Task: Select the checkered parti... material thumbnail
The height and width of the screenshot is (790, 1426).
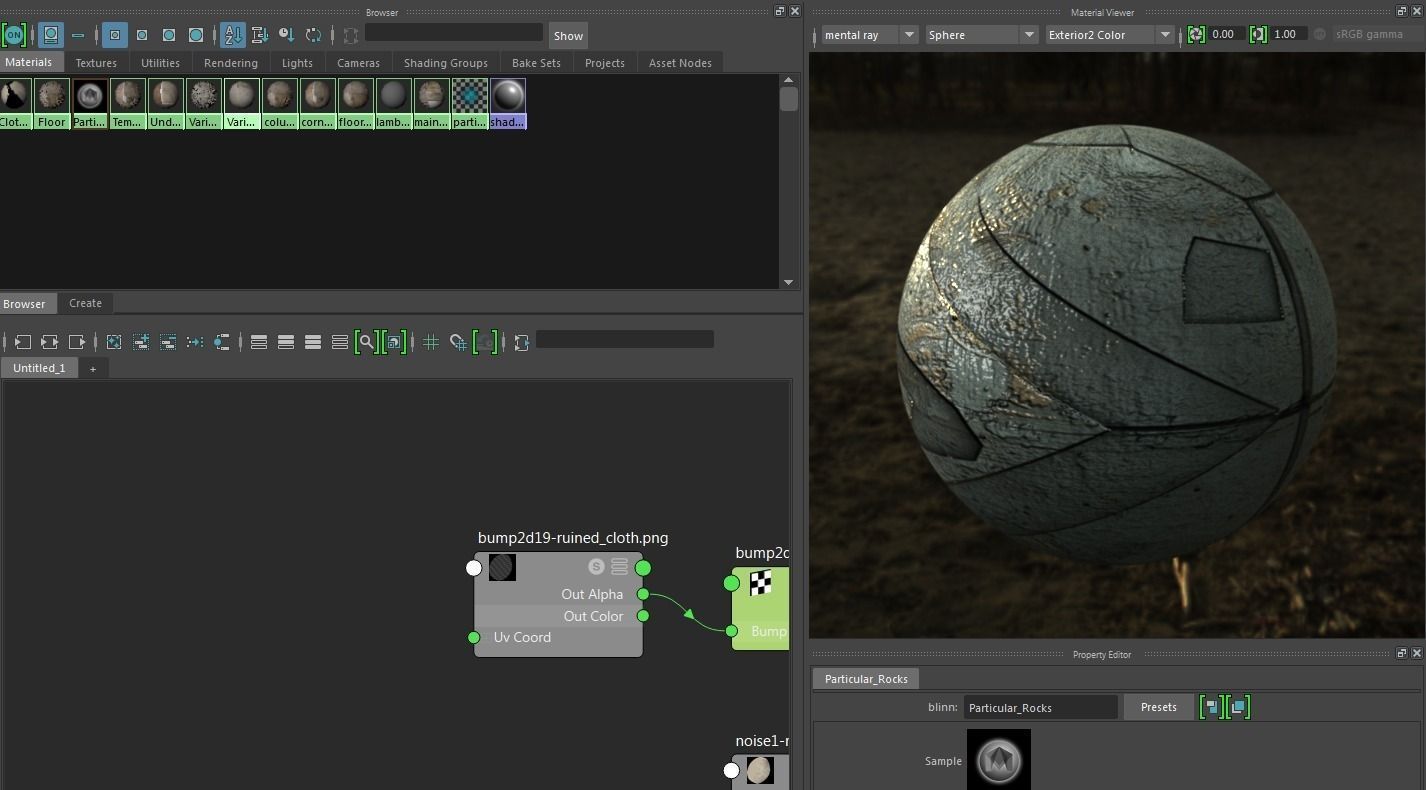Action: click(470, 103)
